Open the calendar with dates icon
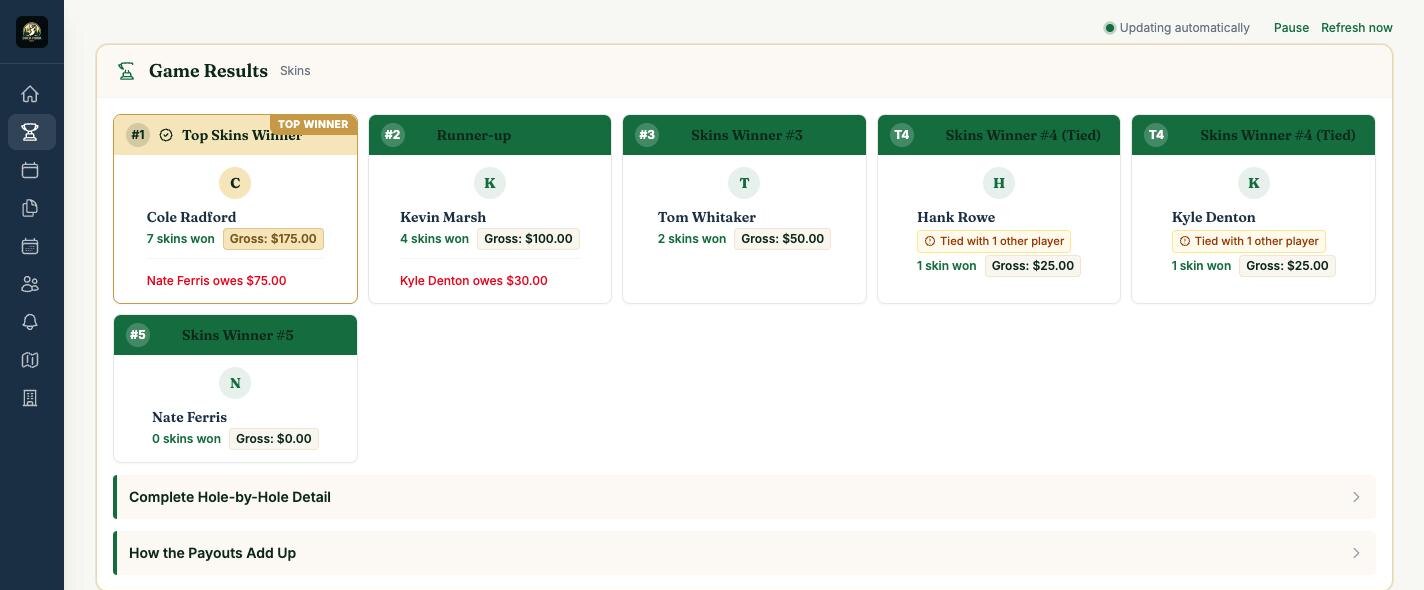 (x=30, y=246)
